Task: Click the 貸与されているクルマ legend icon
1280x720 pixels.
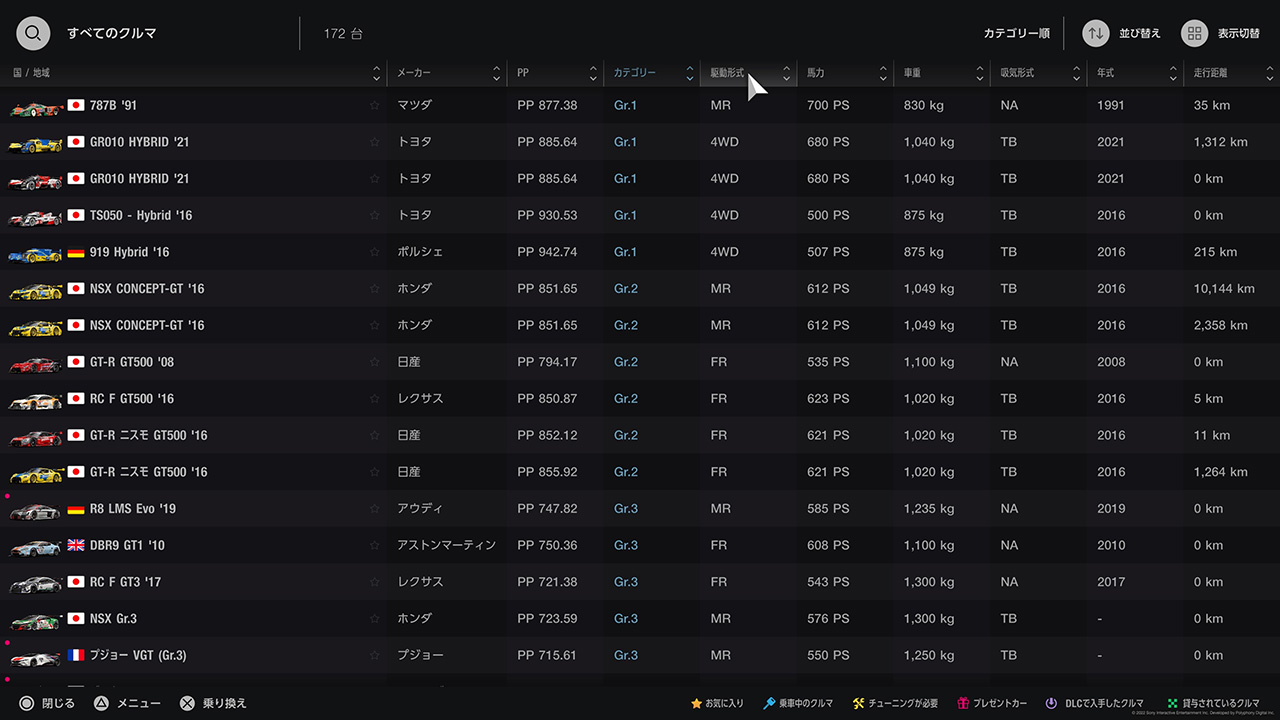Action: point(1172,703)
